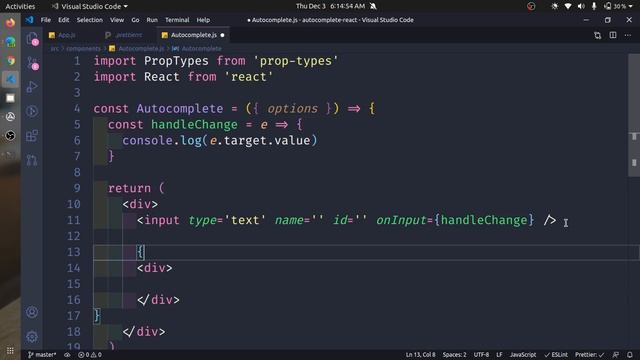
Task: Open the Help menu
Action: pyautogui.click(x=203, y=20)
